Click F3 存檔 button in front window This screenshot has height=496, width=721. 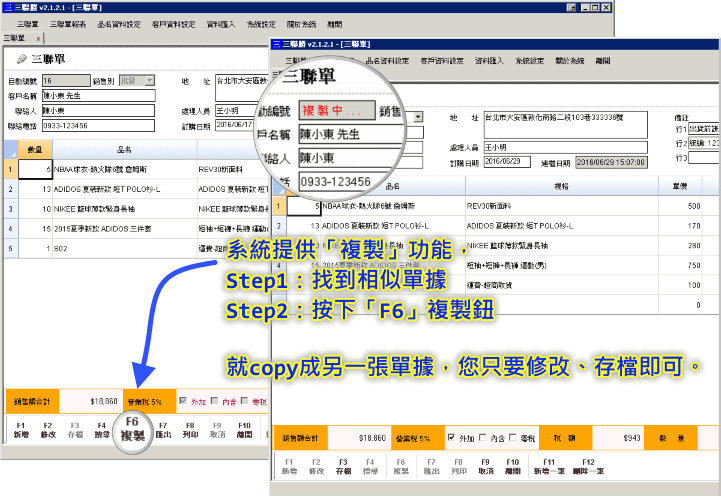(343, 467)
